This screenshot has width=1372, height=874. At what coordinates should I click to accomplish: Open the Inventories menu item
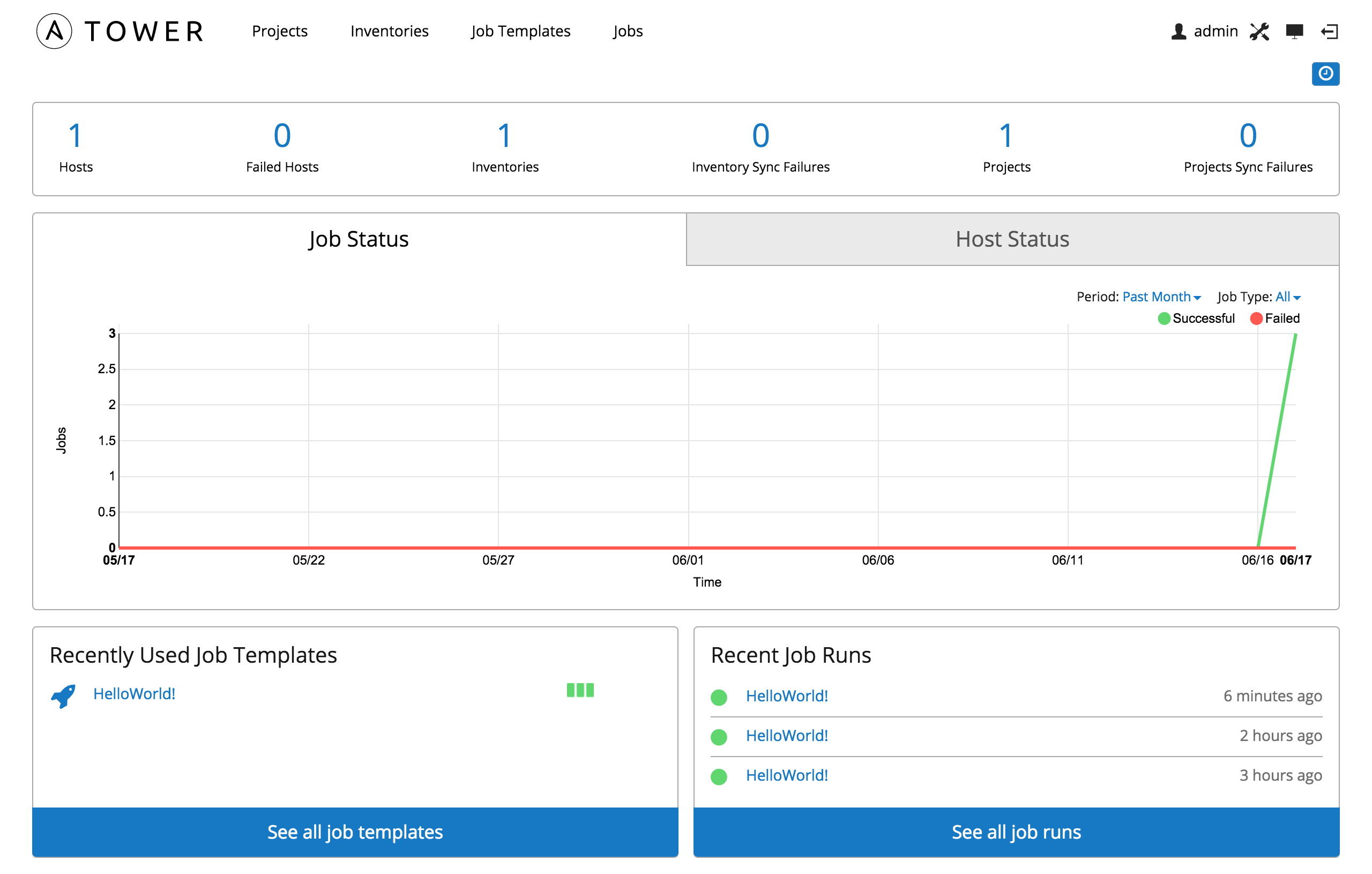390,30
